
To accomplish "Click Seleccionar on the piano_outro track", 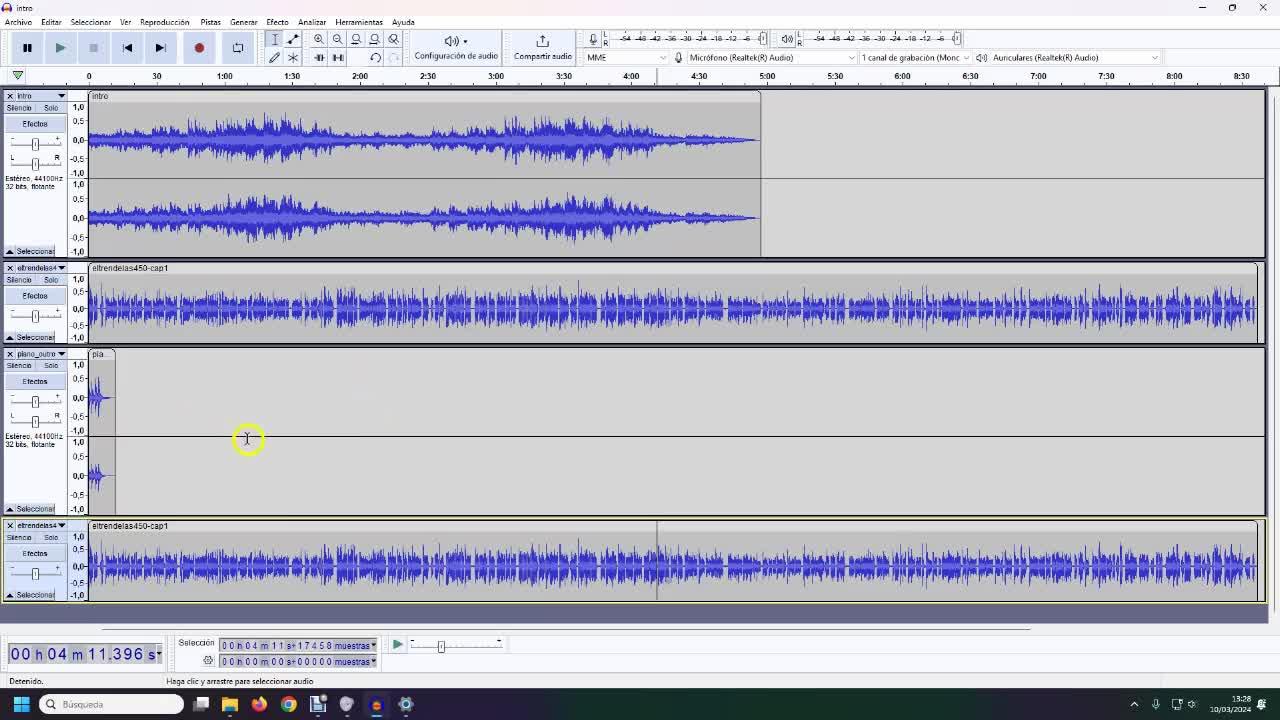I will (x=35, y=510).
